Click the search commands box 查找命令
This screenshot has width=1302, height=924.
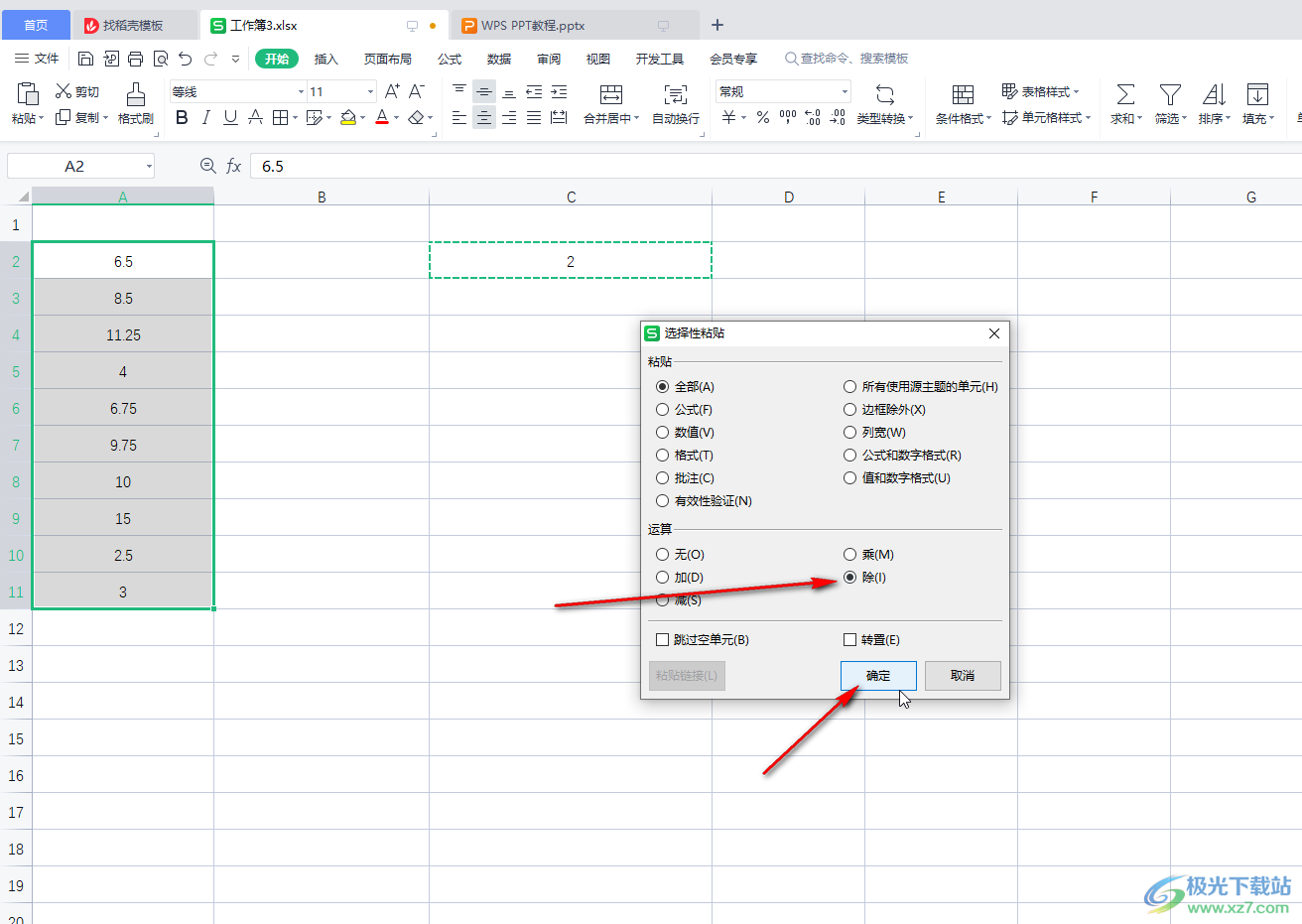point(846,59)
